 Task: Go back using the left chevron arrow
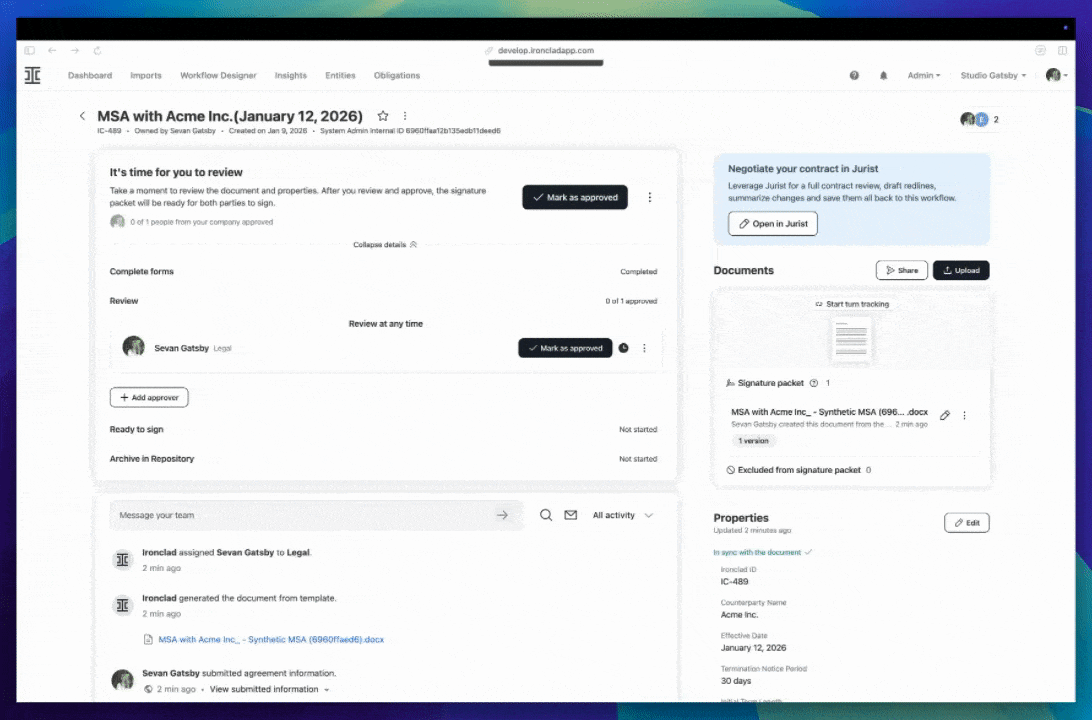tap(83, 116)
